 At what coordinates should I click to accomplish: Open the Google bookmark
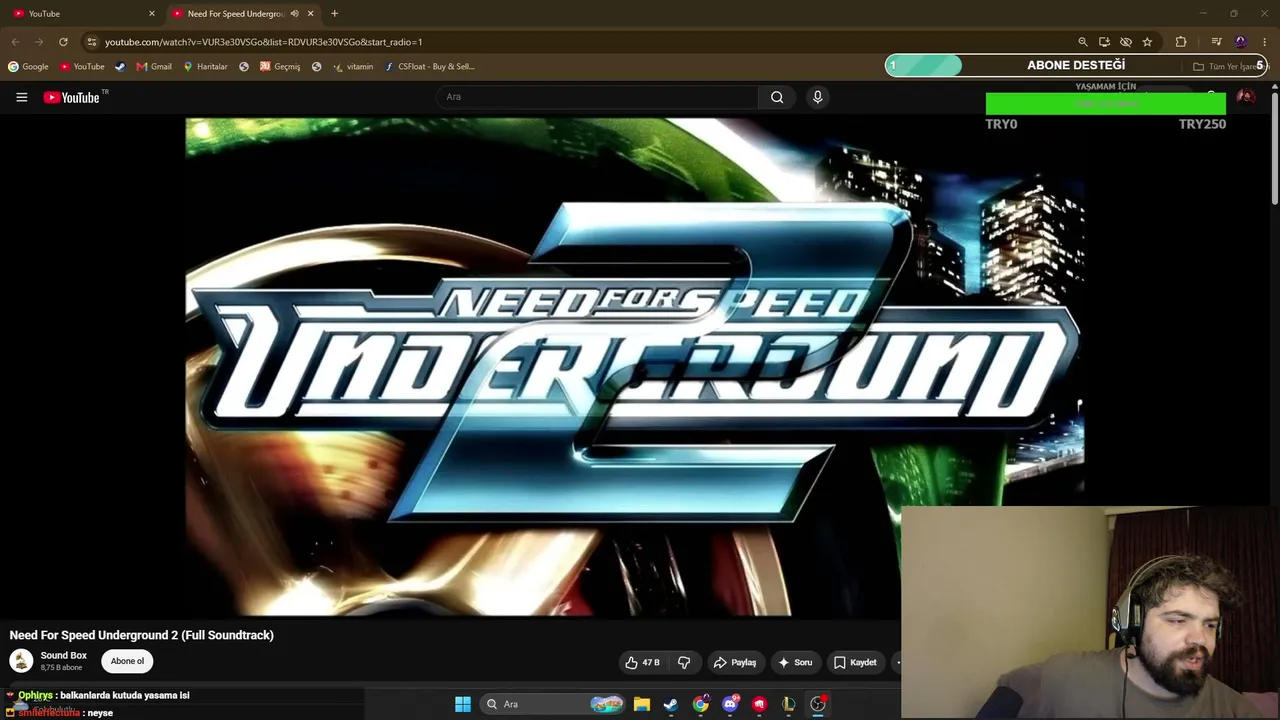pyautogui.click(x=28, y=67)
